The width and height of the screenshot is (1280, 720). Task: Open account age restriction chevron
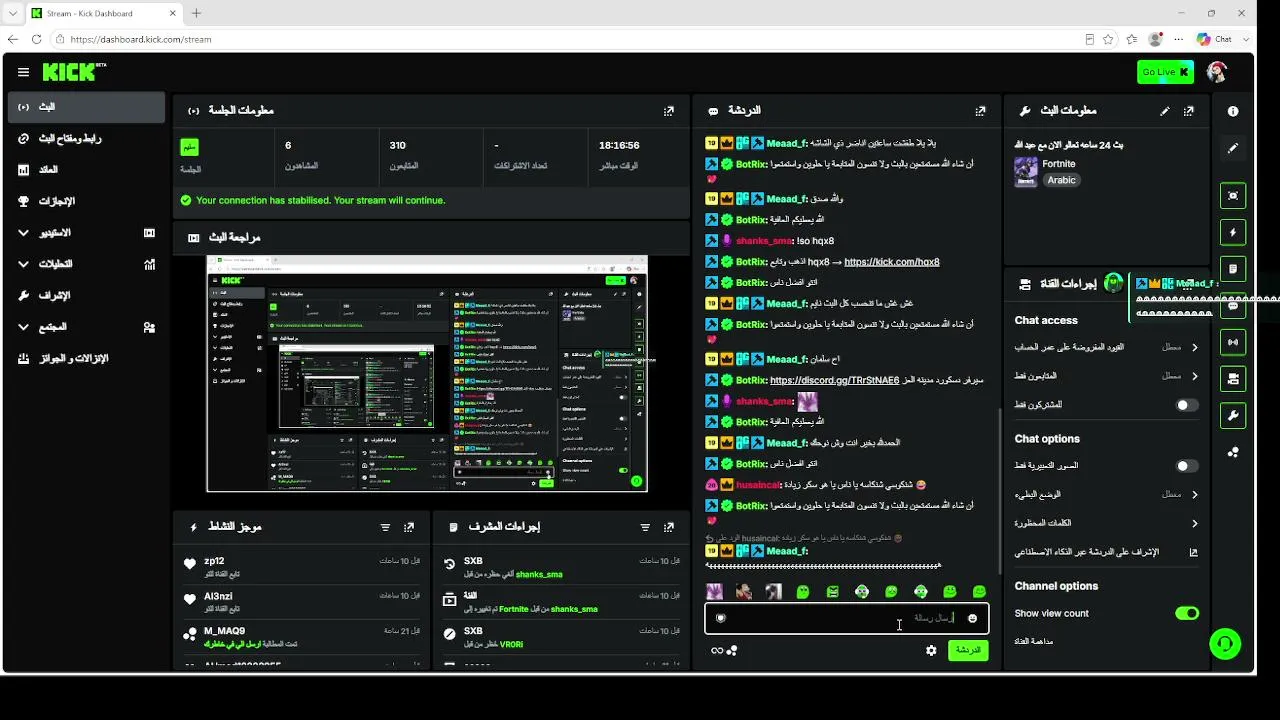[x=1194, y=347]
